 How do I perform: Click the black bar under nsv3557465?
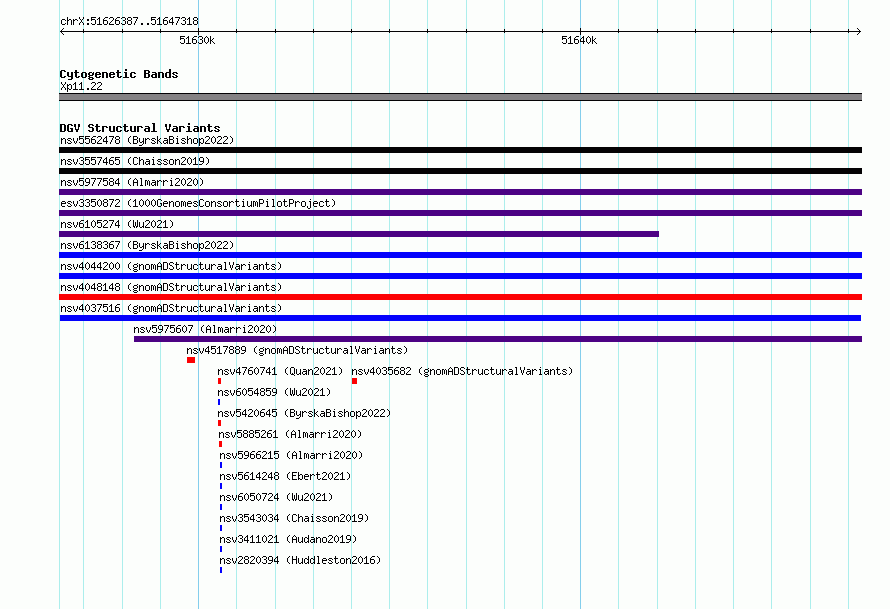pyautogui.click(x=460, y=171)
